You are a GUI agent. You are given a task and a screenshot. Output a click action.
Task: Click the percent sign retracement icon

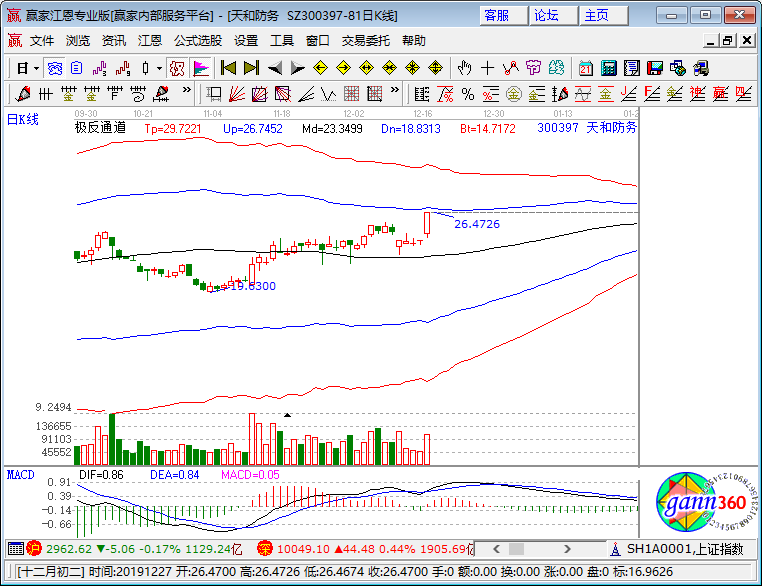coord(468,94)
